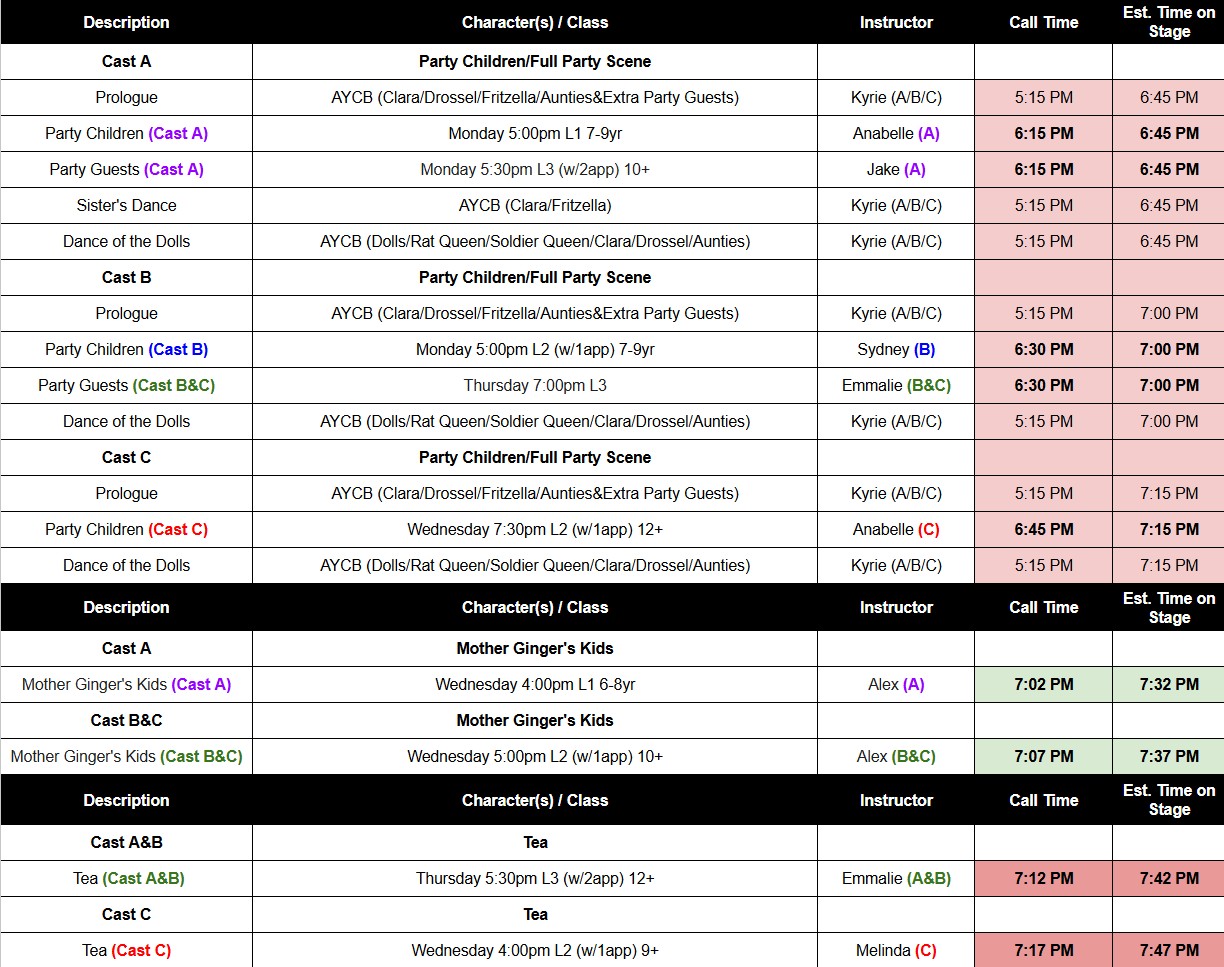Click the 7:47 PM stage time cell

pyautogui.click(x=1168, y=950)
